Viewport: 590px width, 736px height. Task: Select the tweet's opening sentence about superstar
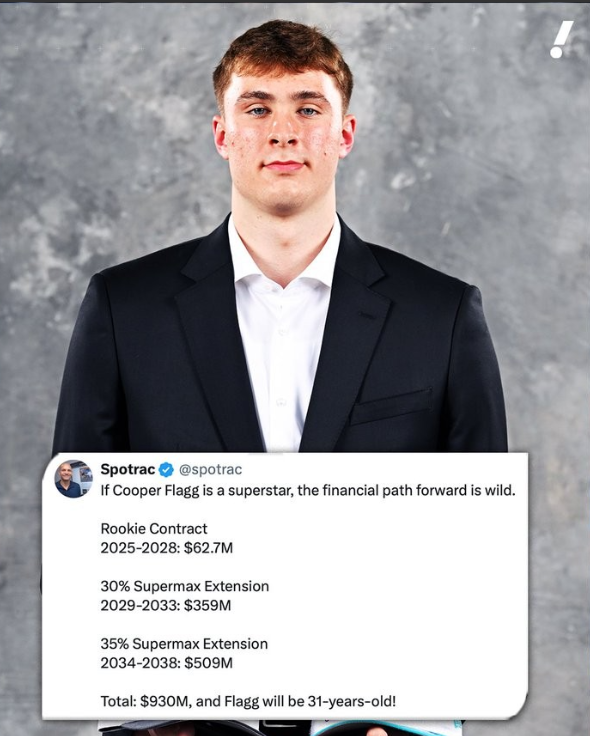coord(308,491)
